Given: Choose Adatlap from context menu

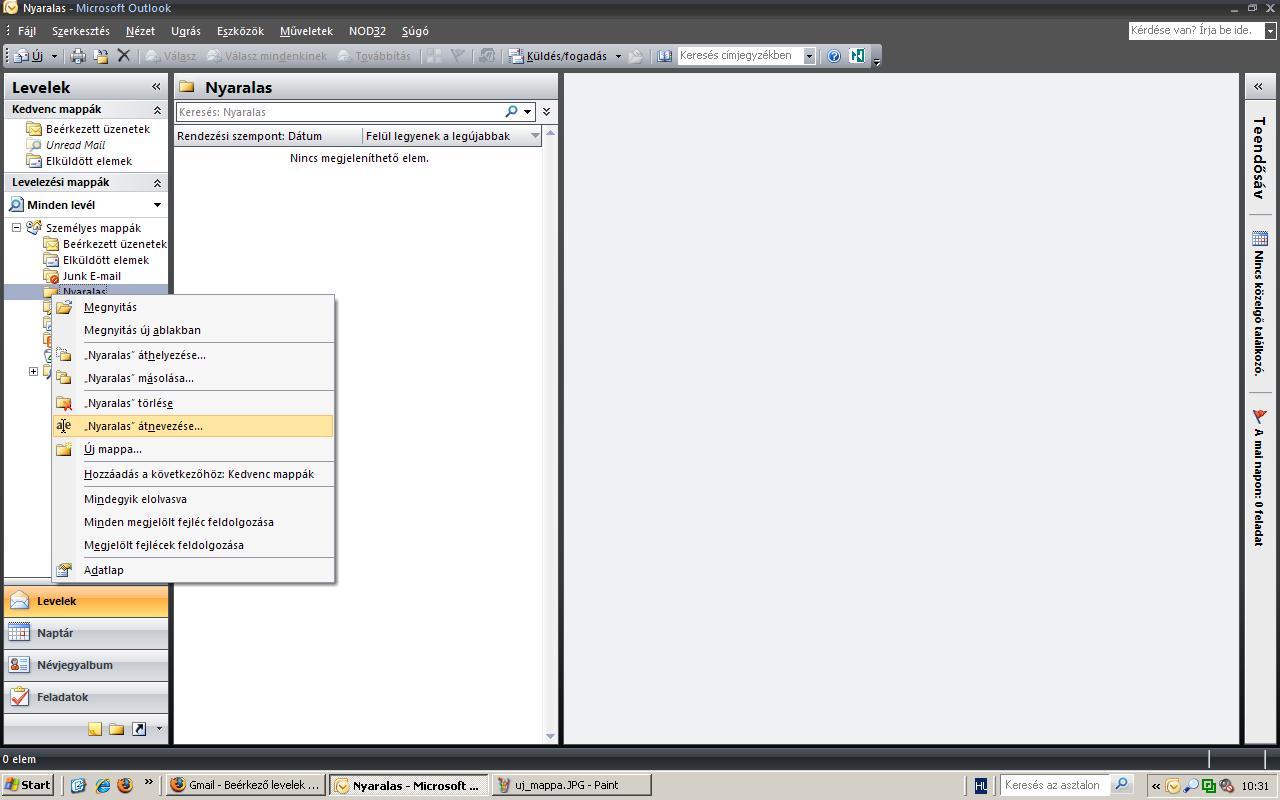Looking at the screenshot, I should click(193, 570).
